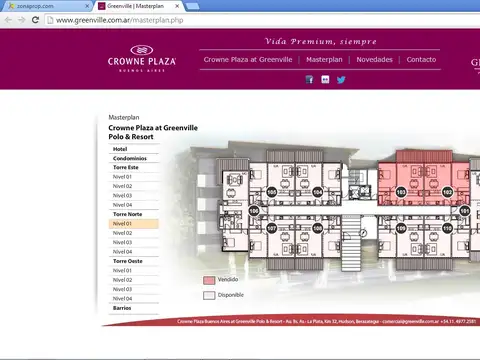The image size is (480, 360).
Task: Select unit marker 110 on floor plan
Action: [447, 228]
